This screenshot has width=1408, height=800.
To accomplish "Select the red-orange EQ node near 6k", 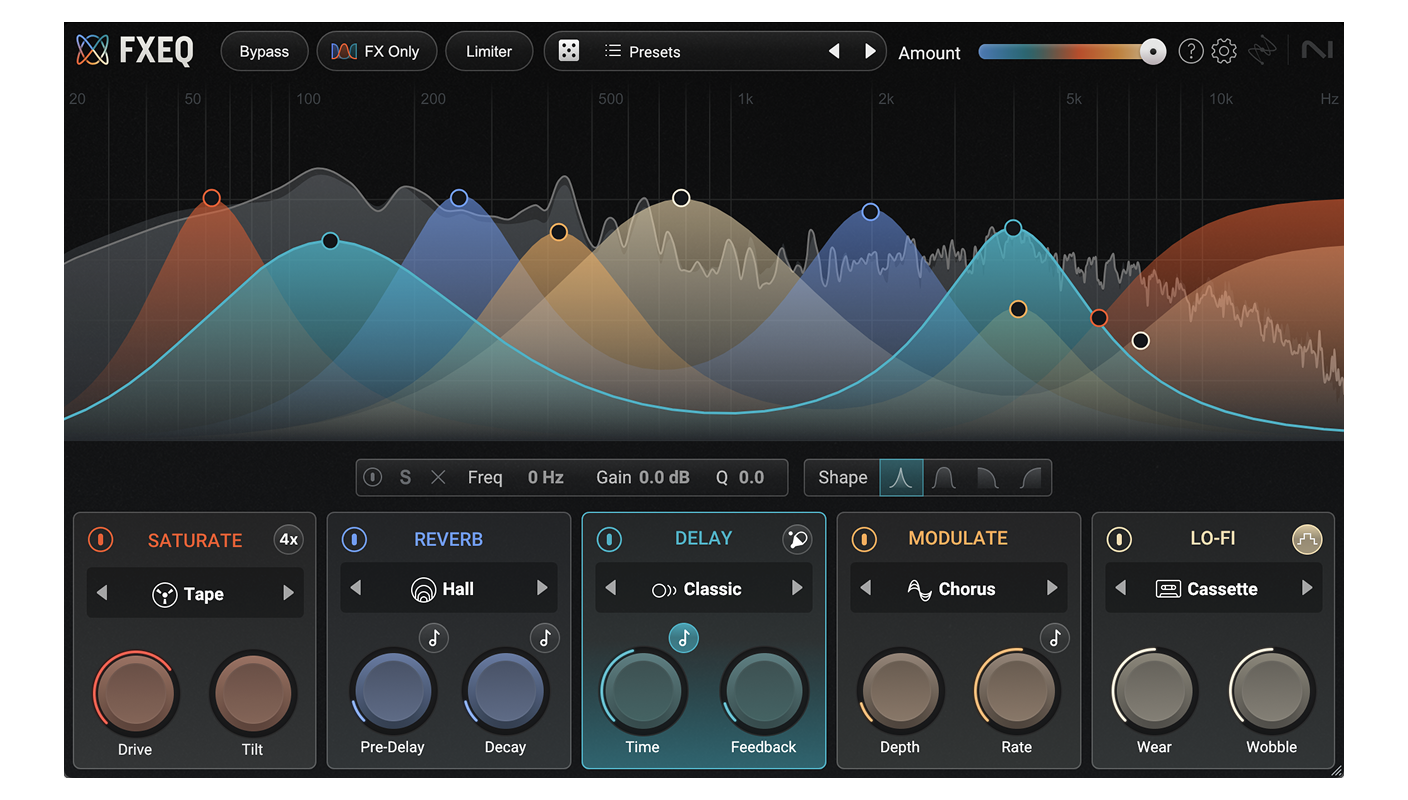I will pyautogui.click(x=1099, y=318).
